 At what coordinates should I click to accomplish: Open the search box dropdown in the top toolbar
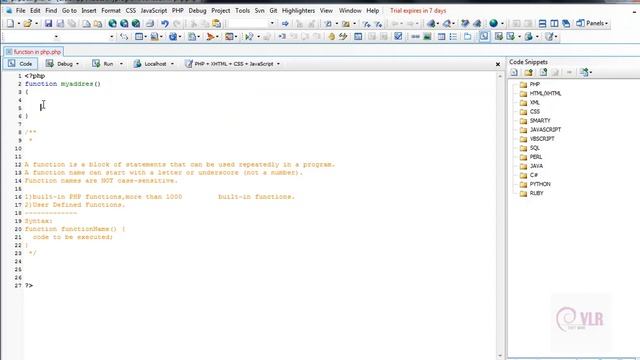pyautogui.click(x=272, y=24)
